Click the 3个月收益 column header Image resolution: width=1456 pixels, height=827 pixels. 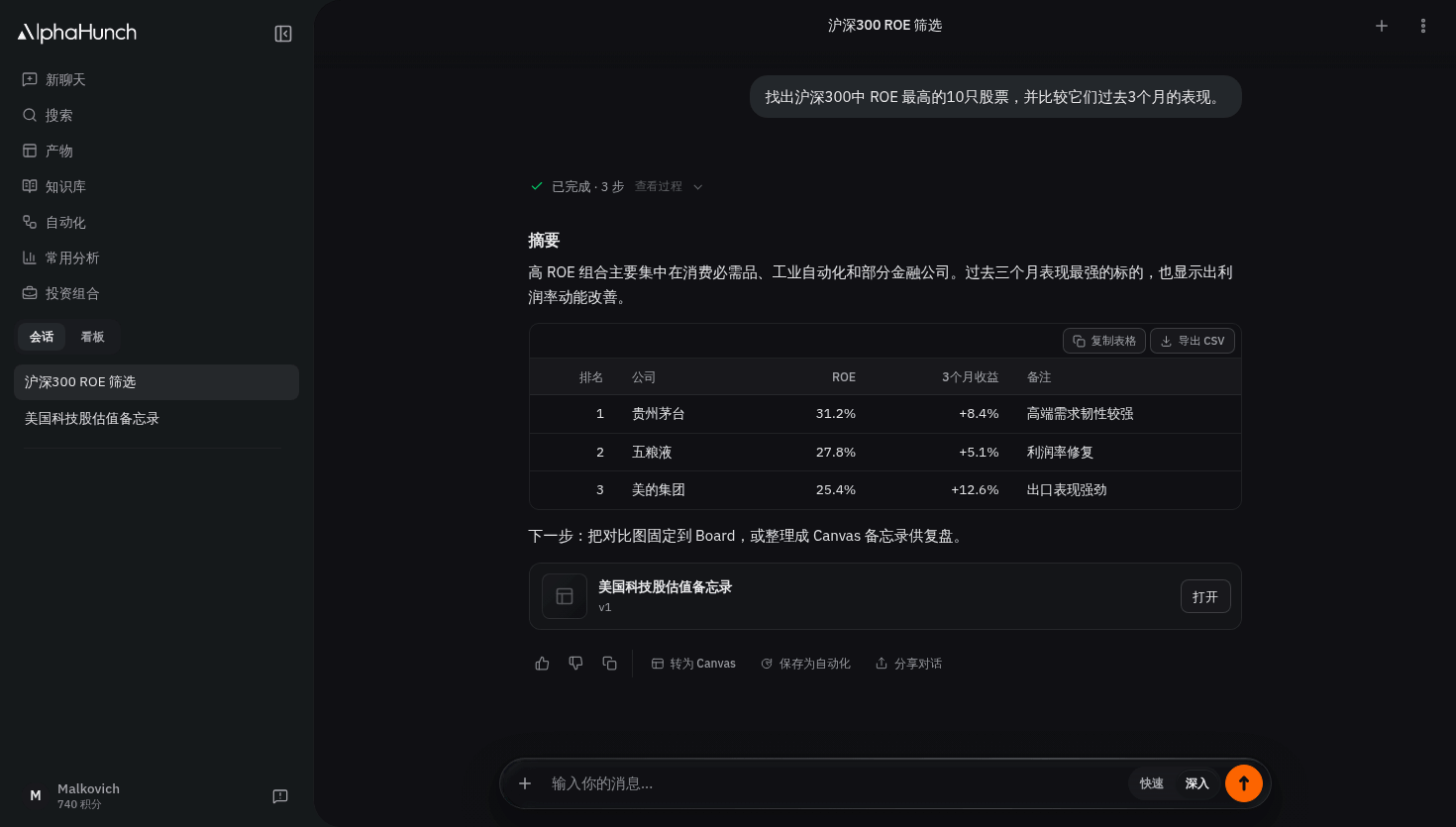coord(970,377)
